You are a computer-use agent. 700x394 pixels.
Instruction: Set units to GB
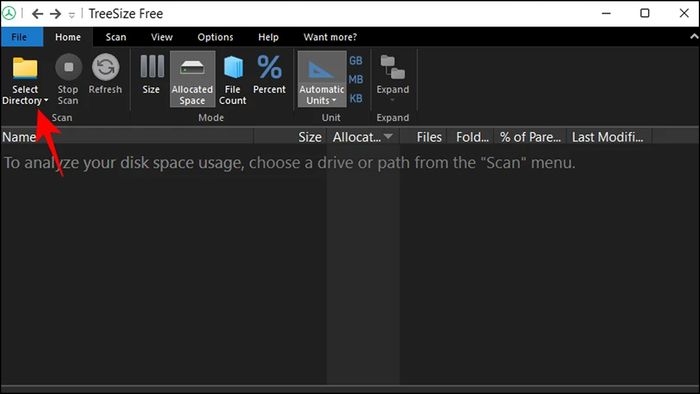[356, 61]
